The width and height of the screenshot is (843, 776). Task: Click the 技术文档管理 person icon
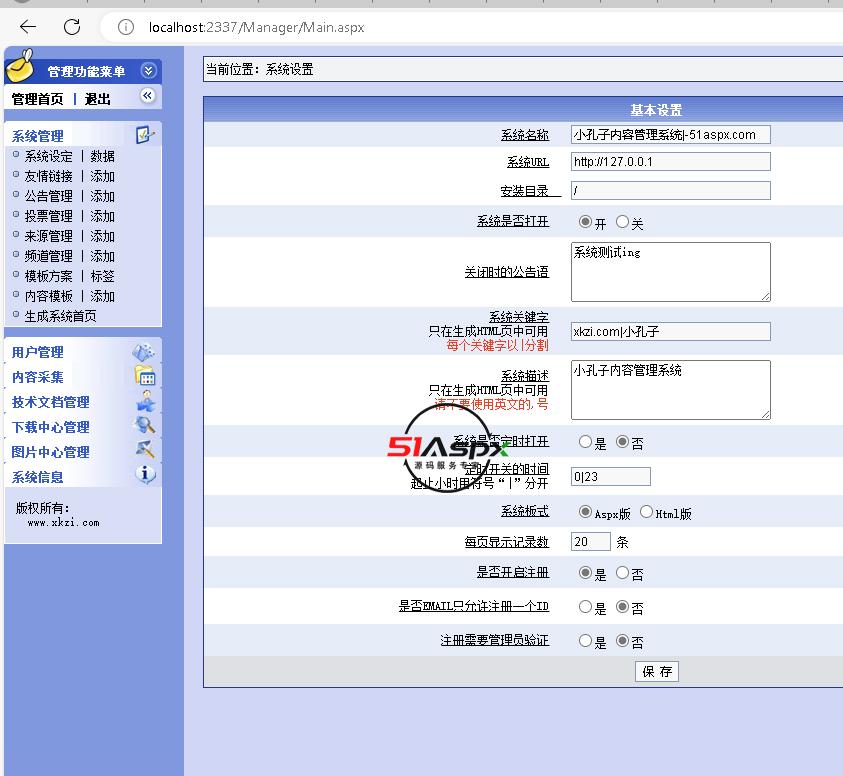pyautogui.click(x=144, y=402)
